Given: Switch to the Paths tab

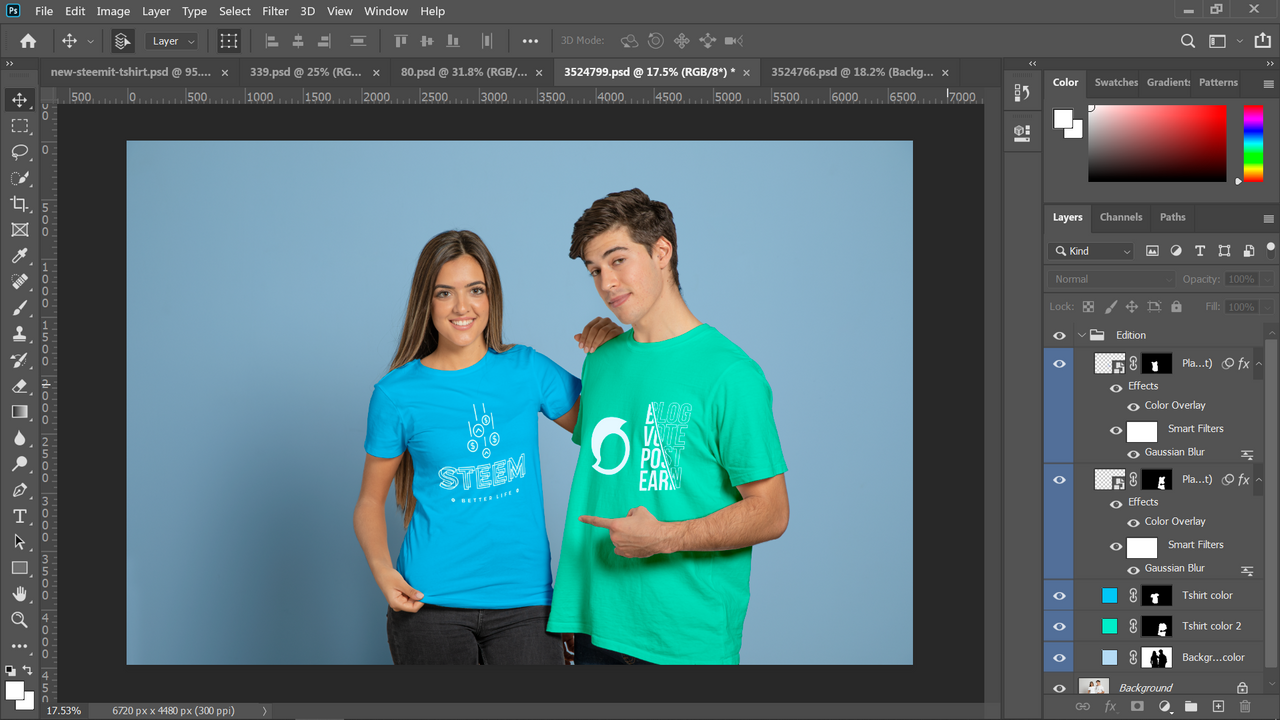Looking at the screenshot, I should click(x=1173, y=217).
